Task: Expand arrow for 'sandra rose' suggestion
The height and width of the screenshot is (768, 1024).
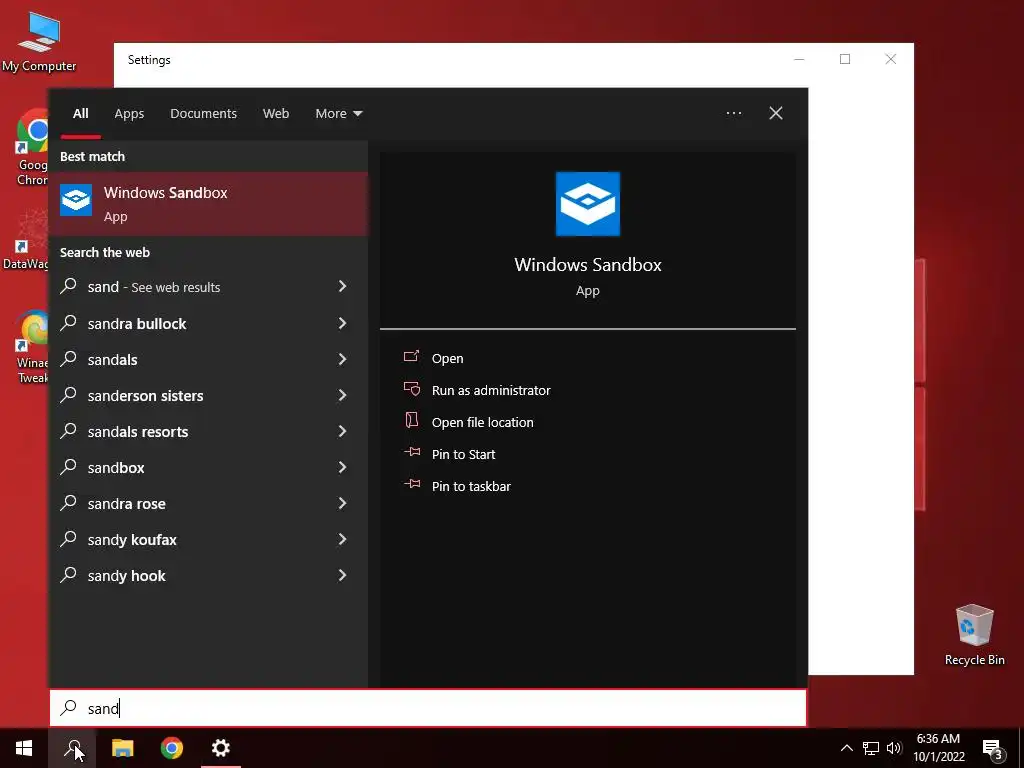Action: point(342,503)
